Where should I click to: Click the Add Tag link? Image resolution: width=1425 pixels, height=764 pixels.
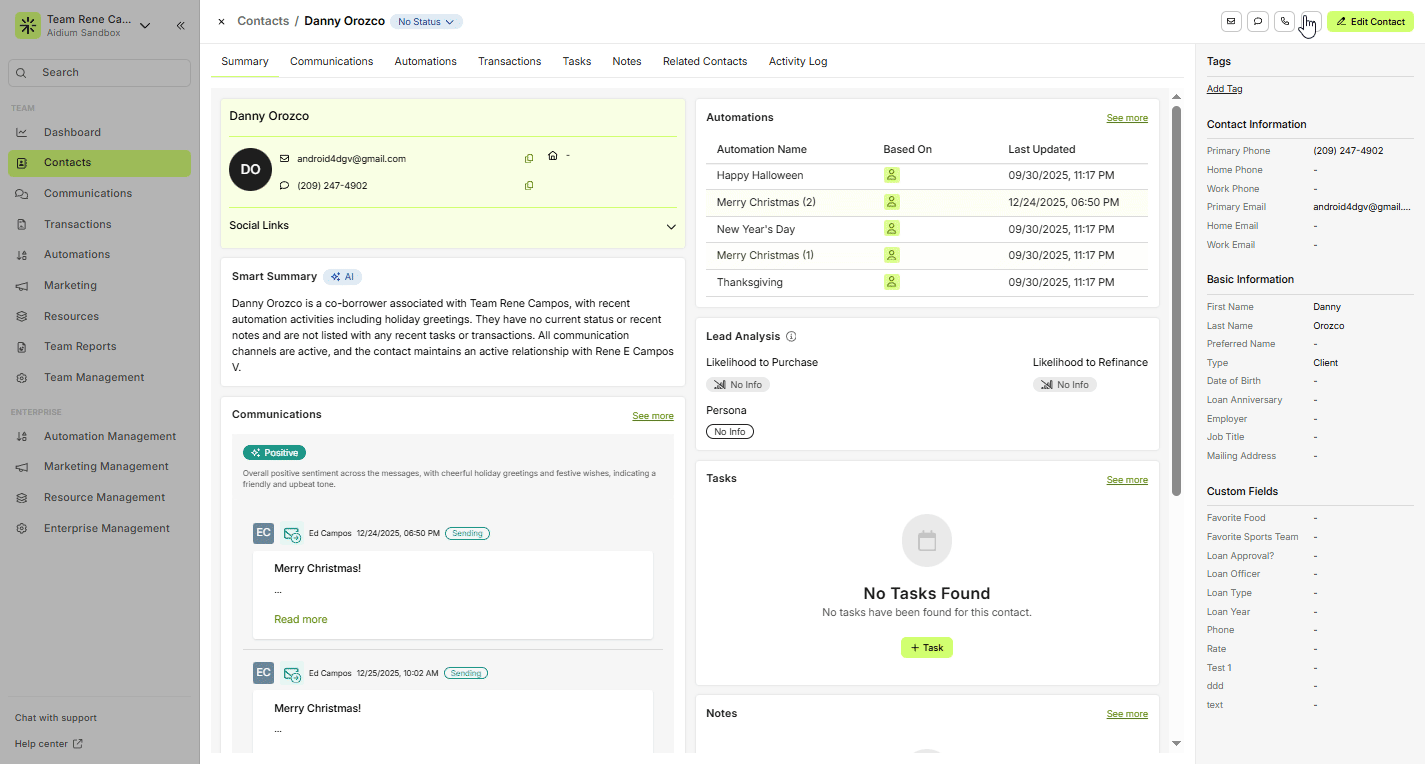click(x=1224, y=89)
